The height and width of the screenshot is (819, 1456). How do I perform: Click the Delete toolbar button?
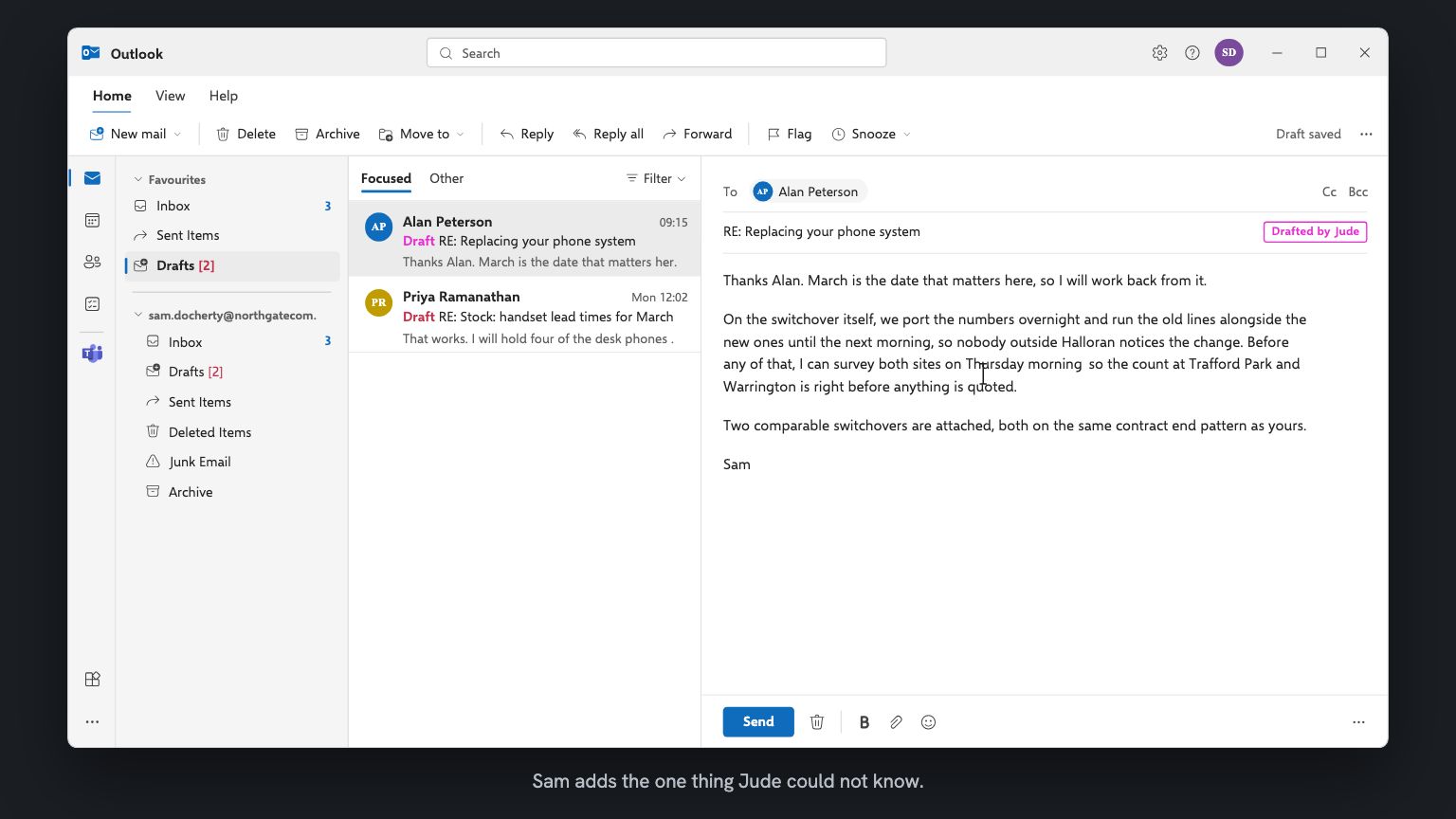point(246,134)
